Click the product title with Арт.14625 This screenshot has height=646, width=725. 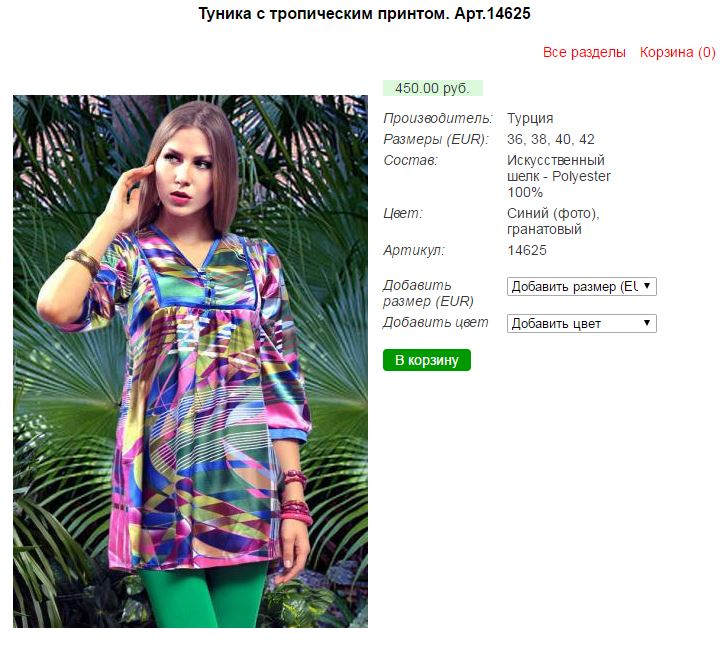364,13
